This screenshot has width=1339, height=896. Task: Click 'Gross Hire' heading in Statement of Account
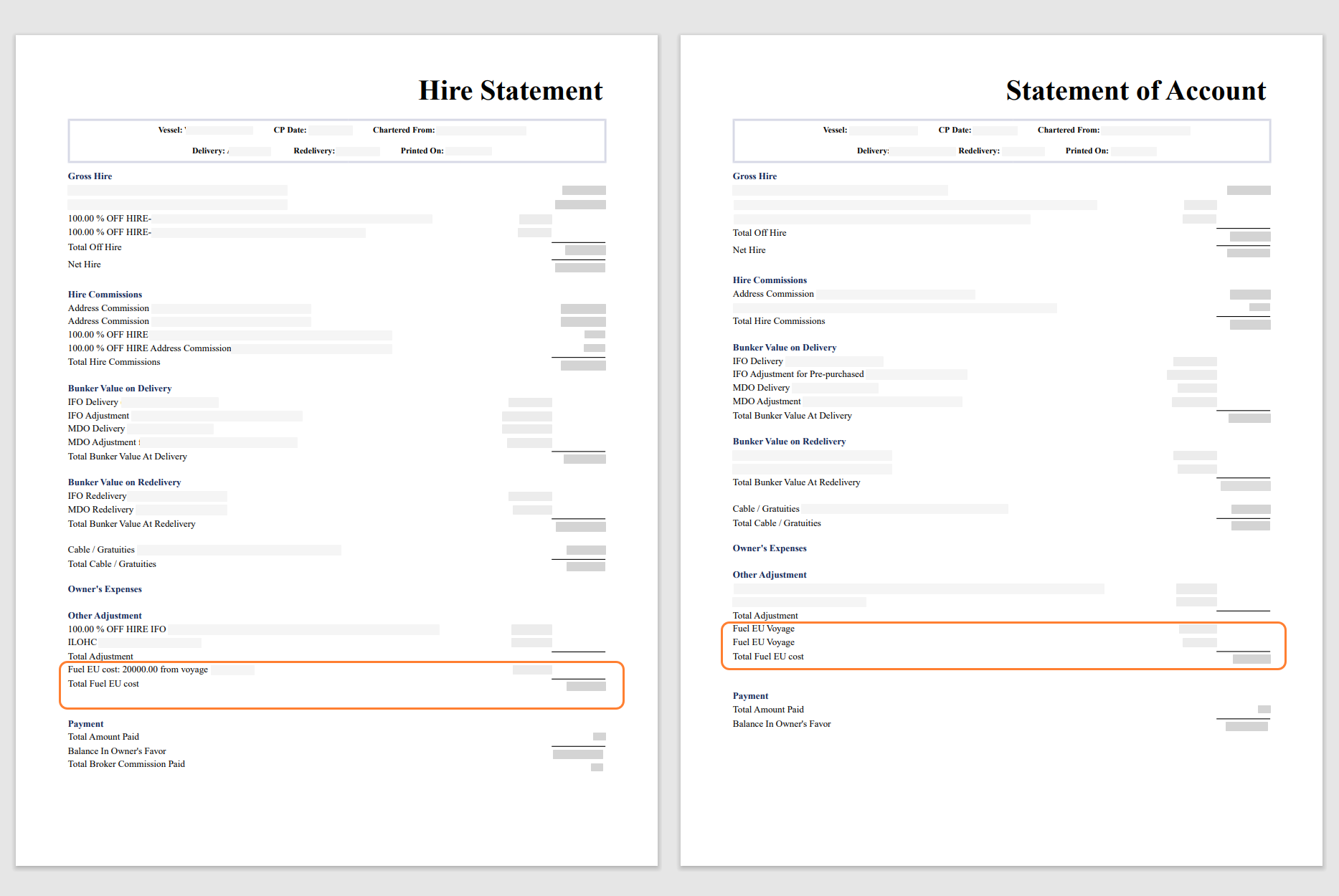point(754,176)
